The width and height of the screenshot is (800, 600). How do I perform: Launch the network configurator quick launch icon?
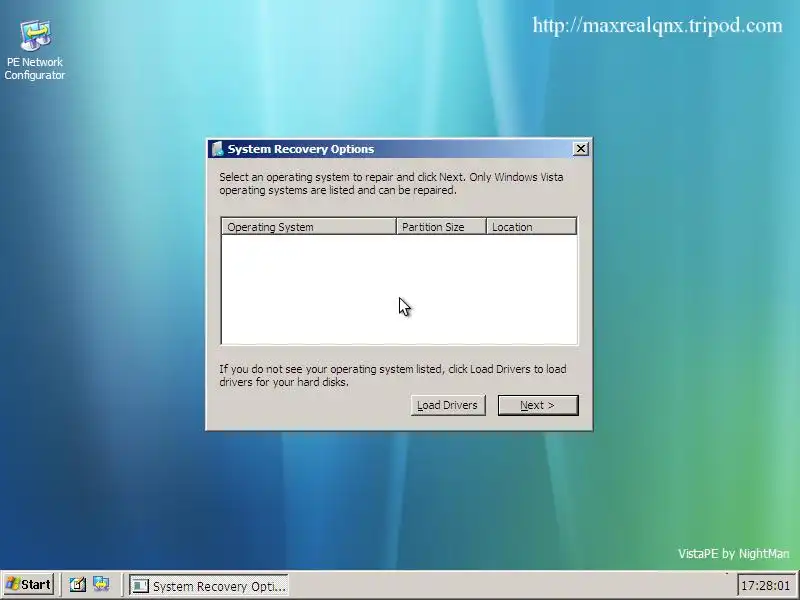(101, 585)
